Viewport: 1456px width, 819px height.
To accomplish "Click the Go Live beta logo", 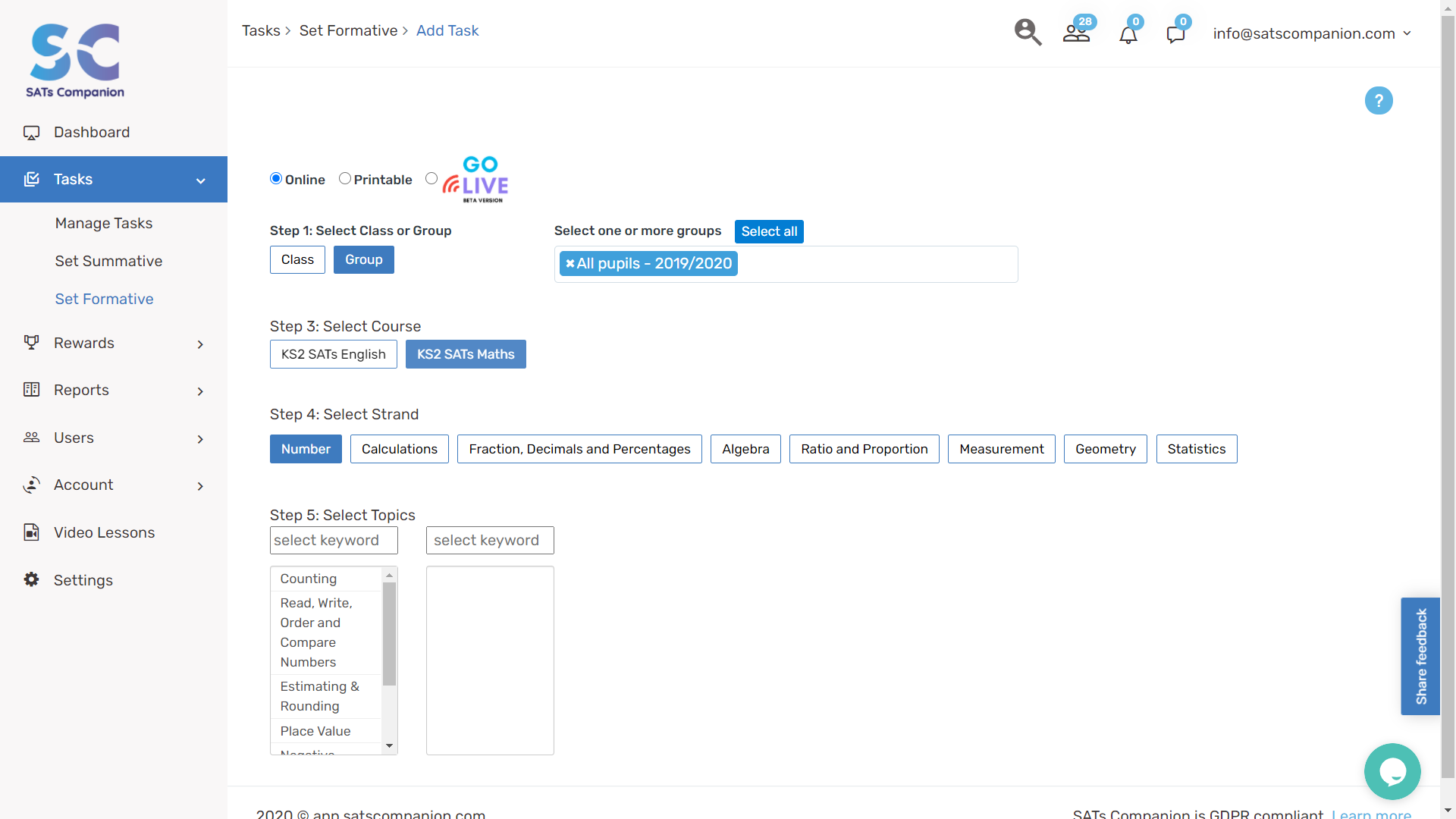I will point(475,180).
